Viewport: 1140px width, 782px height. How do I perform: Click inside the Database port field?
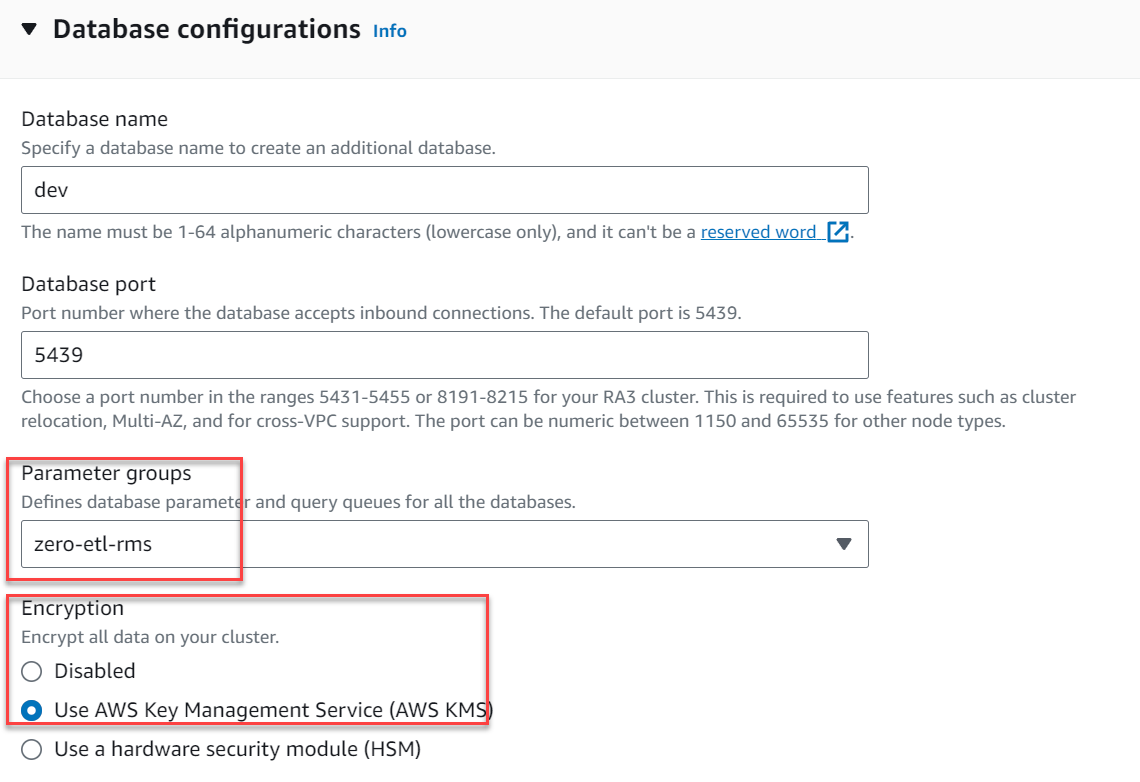pos(444,355)
